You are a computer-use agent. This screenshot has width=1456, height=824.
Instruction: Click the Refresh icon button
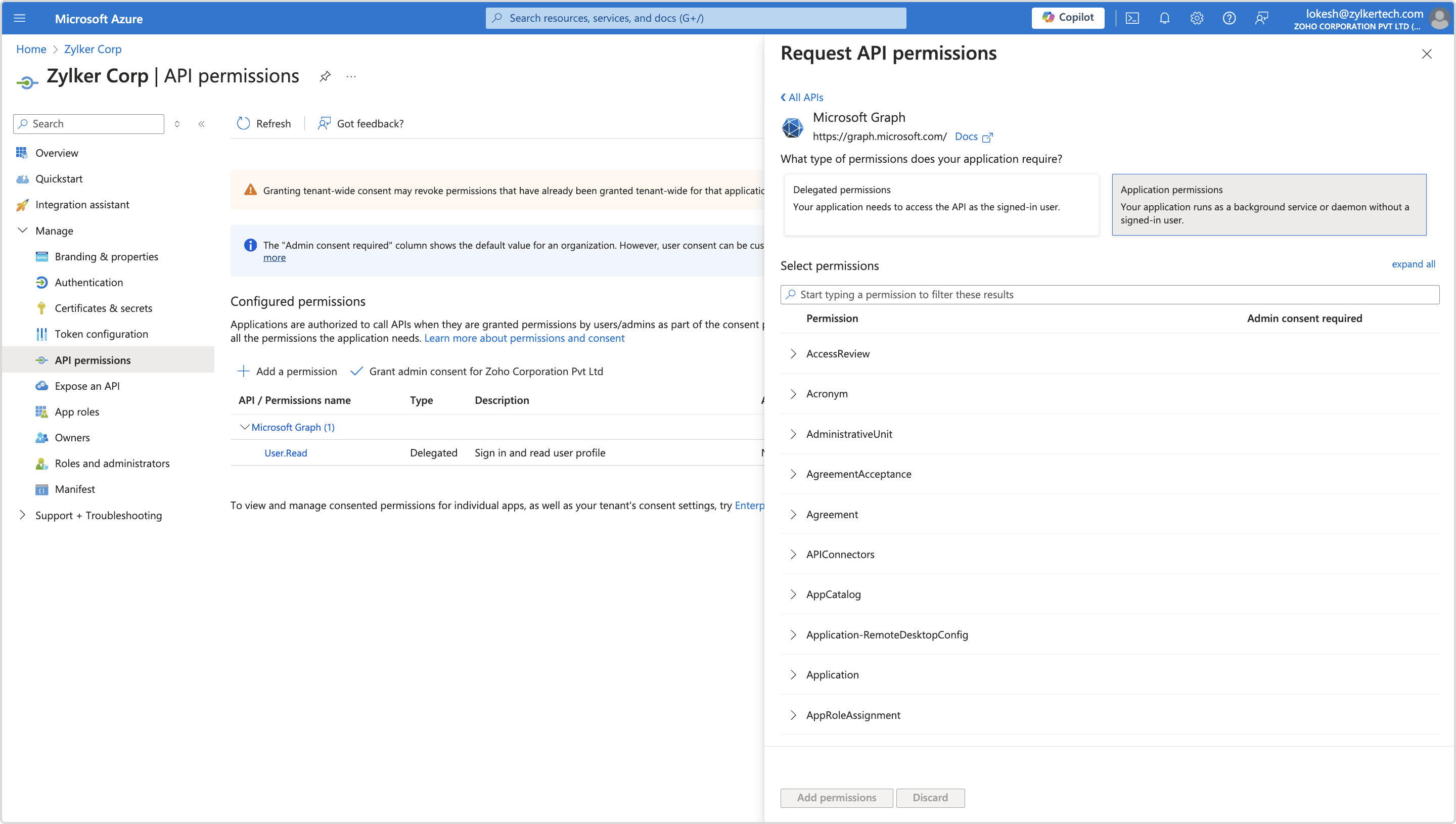[243, 123]
